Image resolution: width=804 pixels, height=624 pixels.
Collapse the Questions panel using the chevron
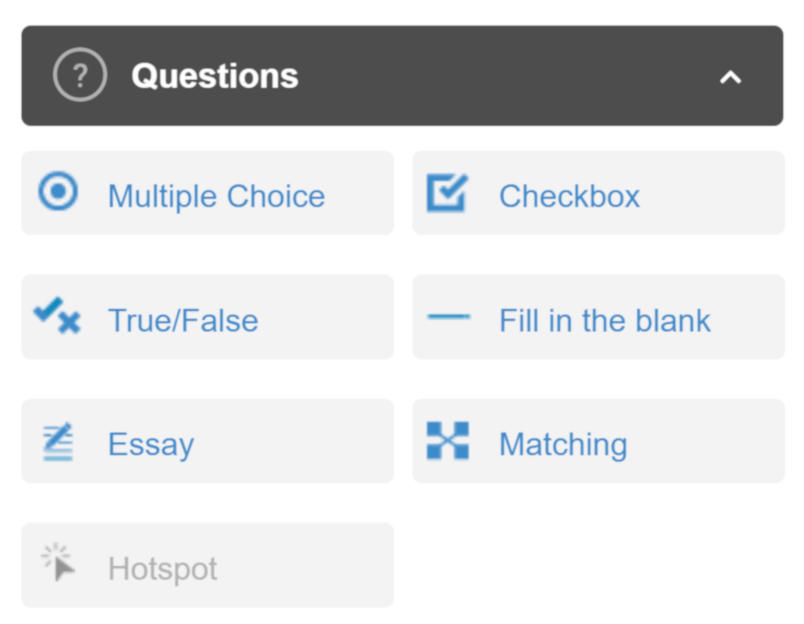click(731, 77)
